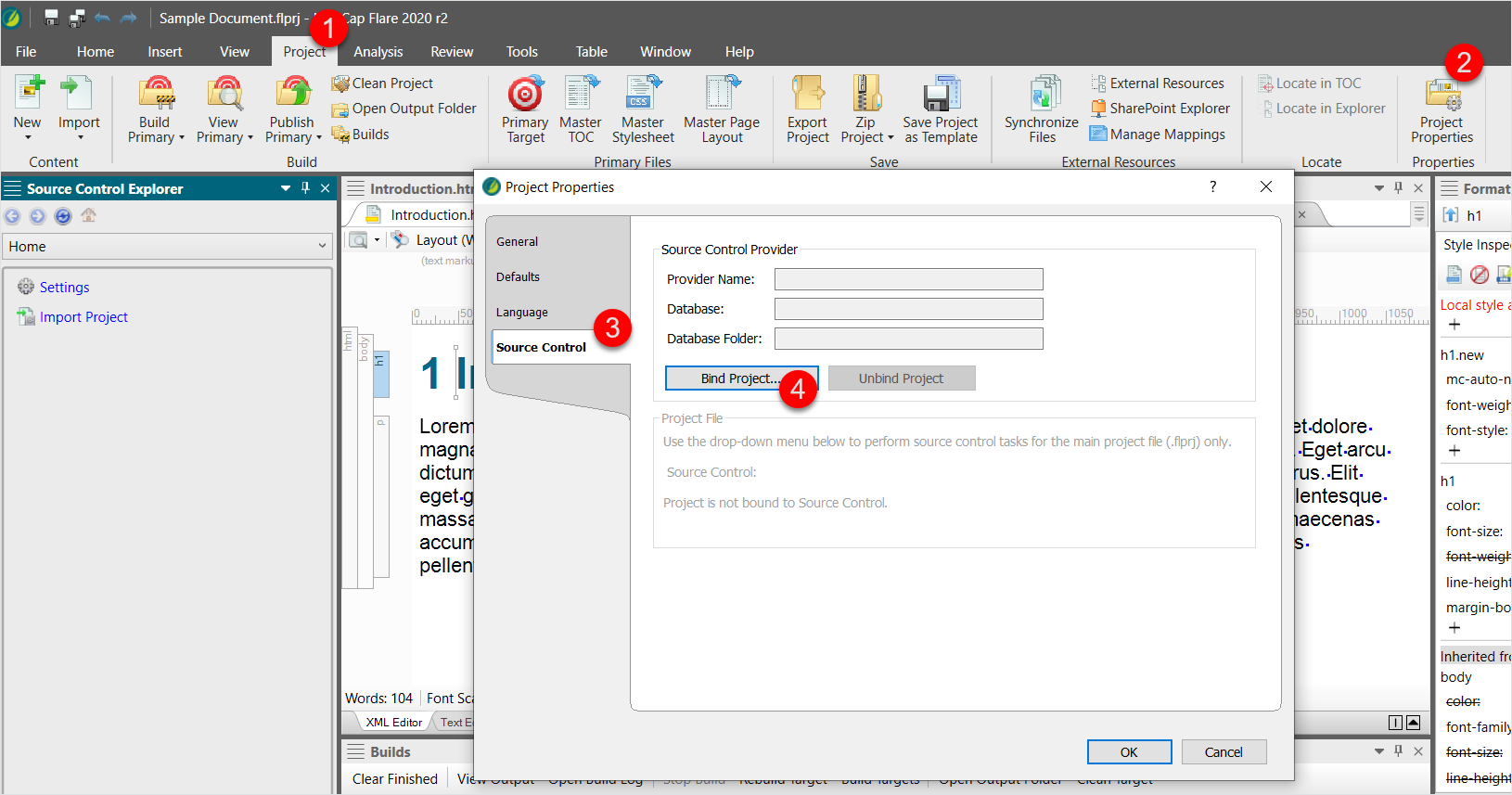
Task: Expand the Zip Project dropdown
Action: click(x=891, y=138)
